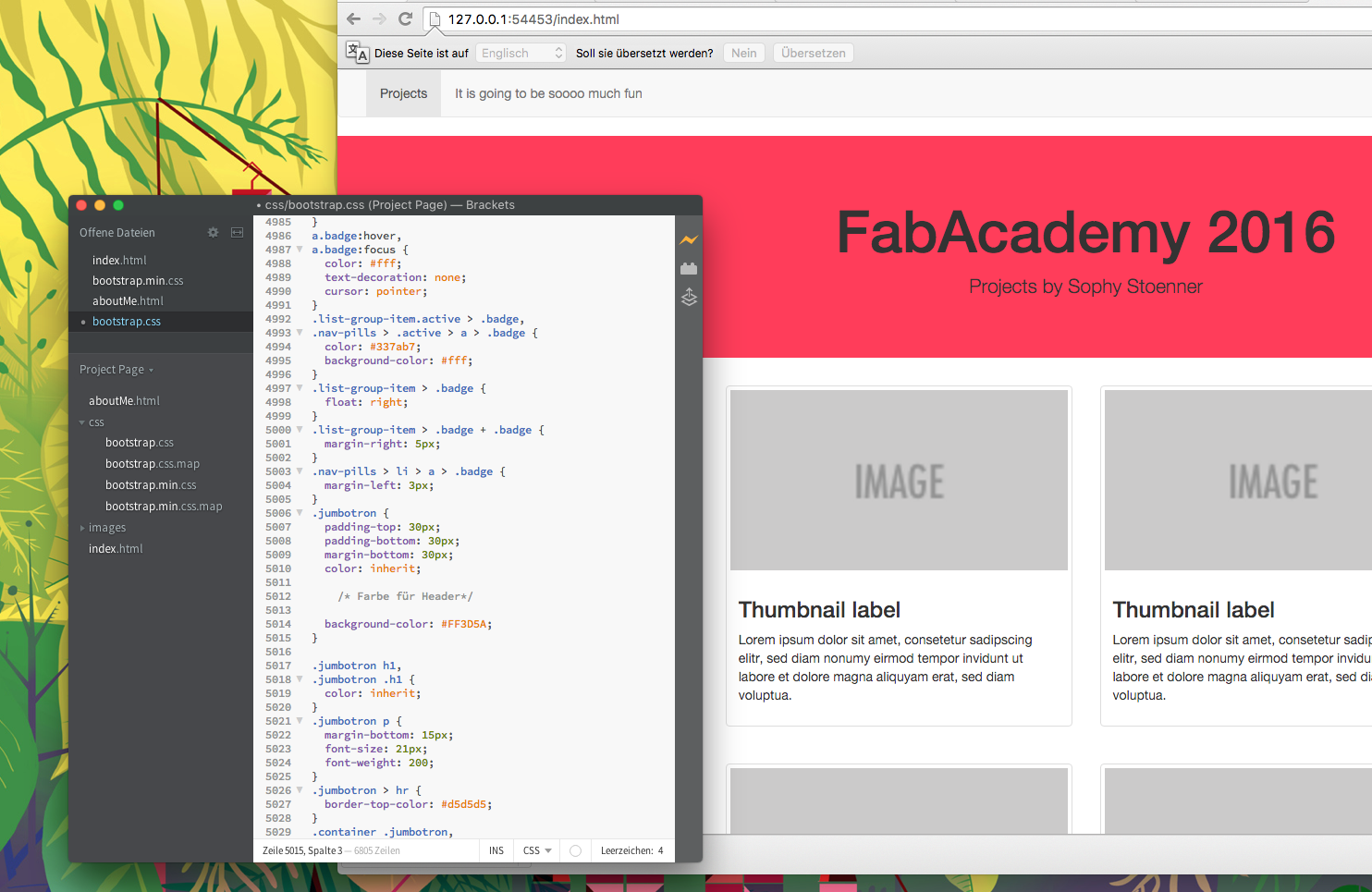Click the #FF3D5A color value in code
Screen dimensions: 1372x892
[463, 624]
